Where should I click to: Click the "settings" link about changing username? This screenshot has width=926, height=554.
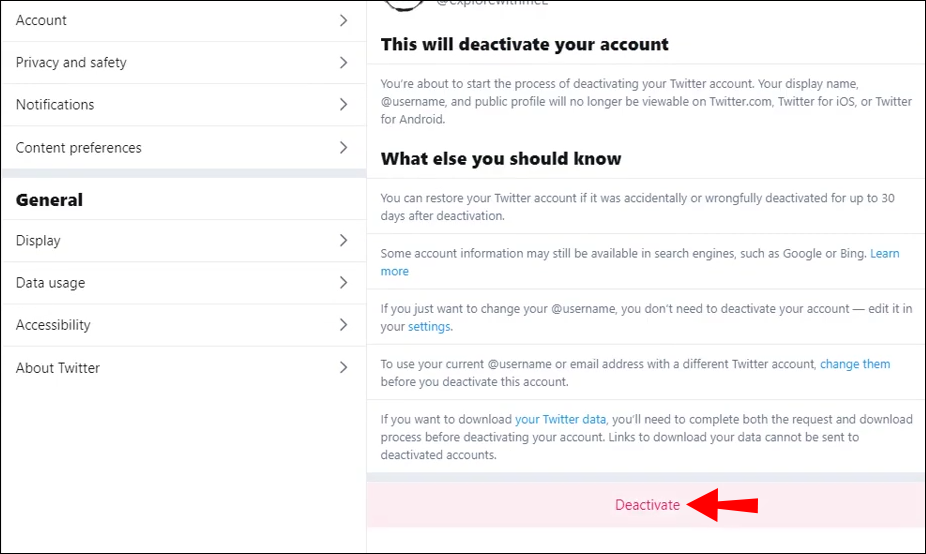point(430,327)
